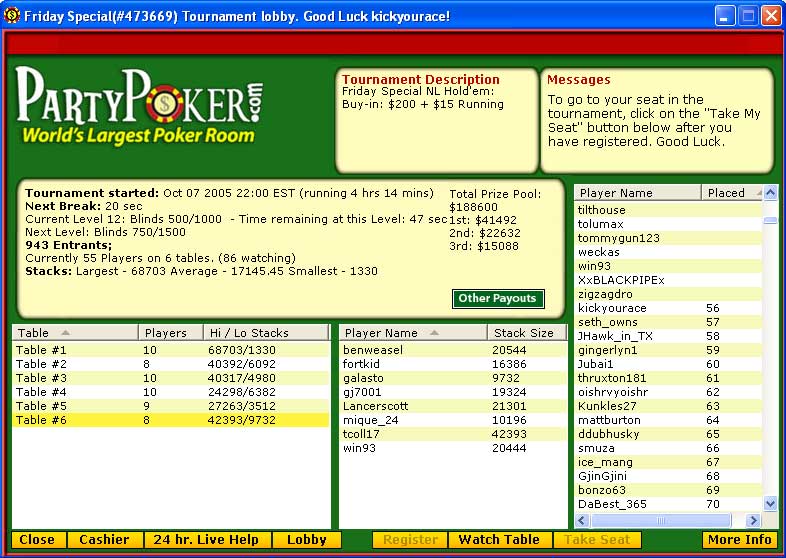Image resolution: width=786 pixels, height=558 pixels.
Task: Return to the Lobby
Action: [307, 540]
